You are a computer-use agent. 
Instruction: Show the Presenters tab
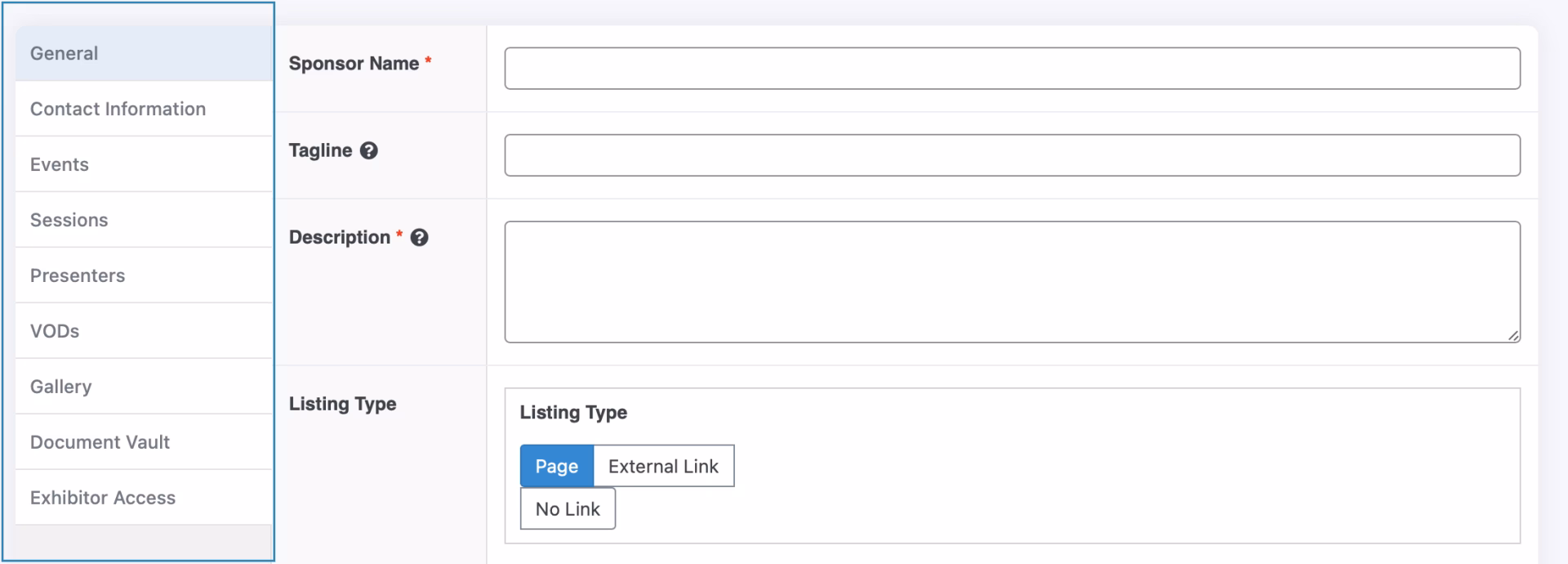point(78,275)
